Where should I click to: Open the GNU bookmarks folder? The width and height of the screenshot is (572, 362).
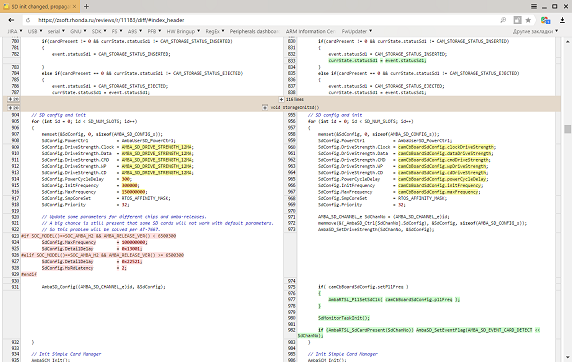[x=78, y=31]
